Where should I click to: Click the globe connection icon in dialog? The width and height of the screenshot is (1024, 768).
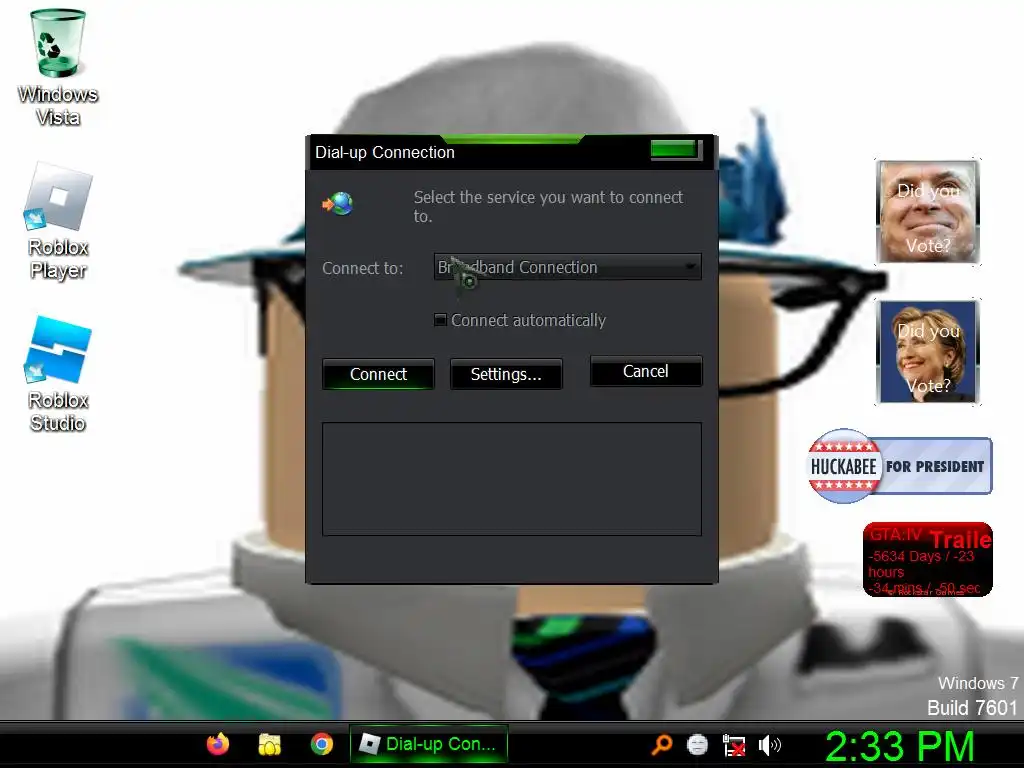tap(338, 204)
